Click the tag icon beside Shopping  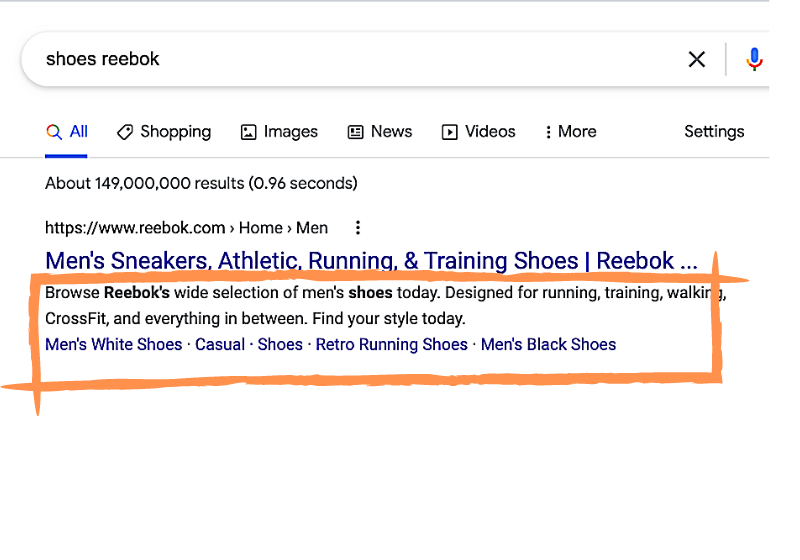pos(125,132)
